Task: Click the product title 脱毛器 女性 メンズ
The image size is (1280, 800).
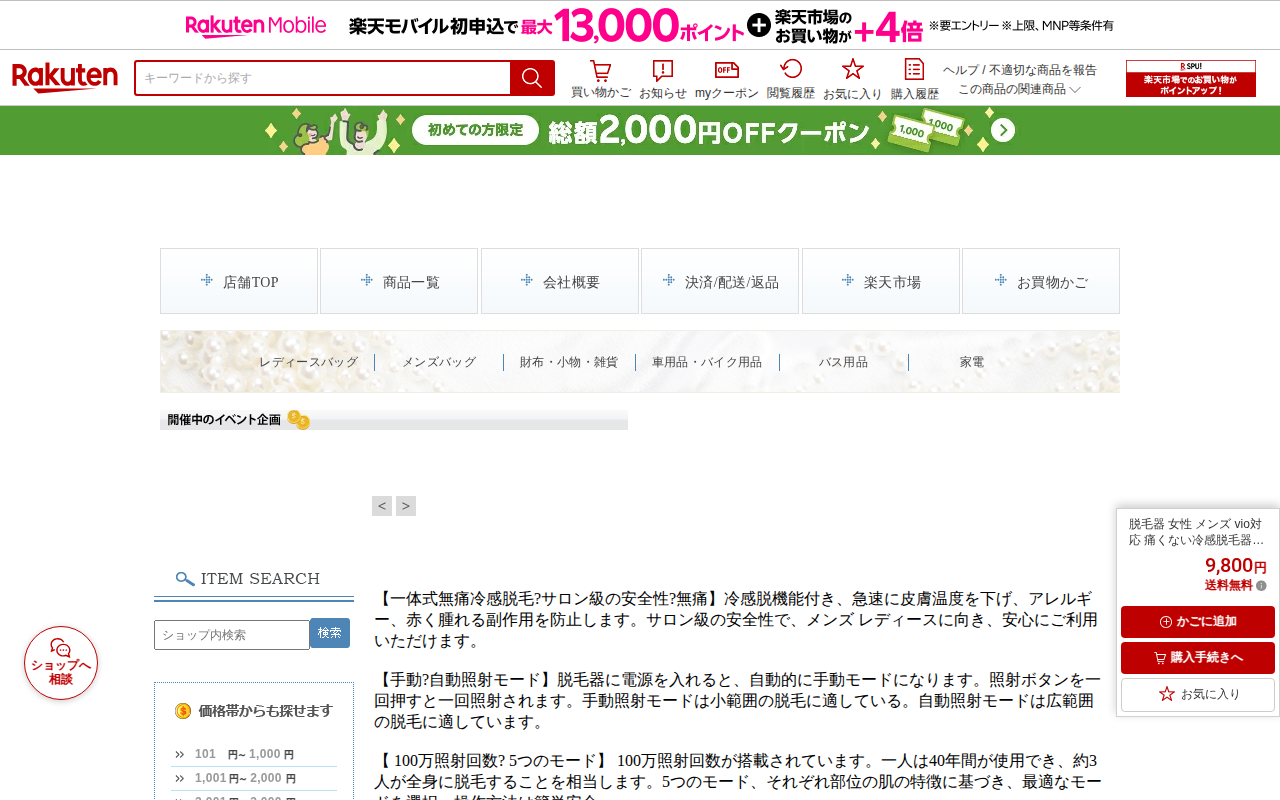Action: [x=1196, y=532]
